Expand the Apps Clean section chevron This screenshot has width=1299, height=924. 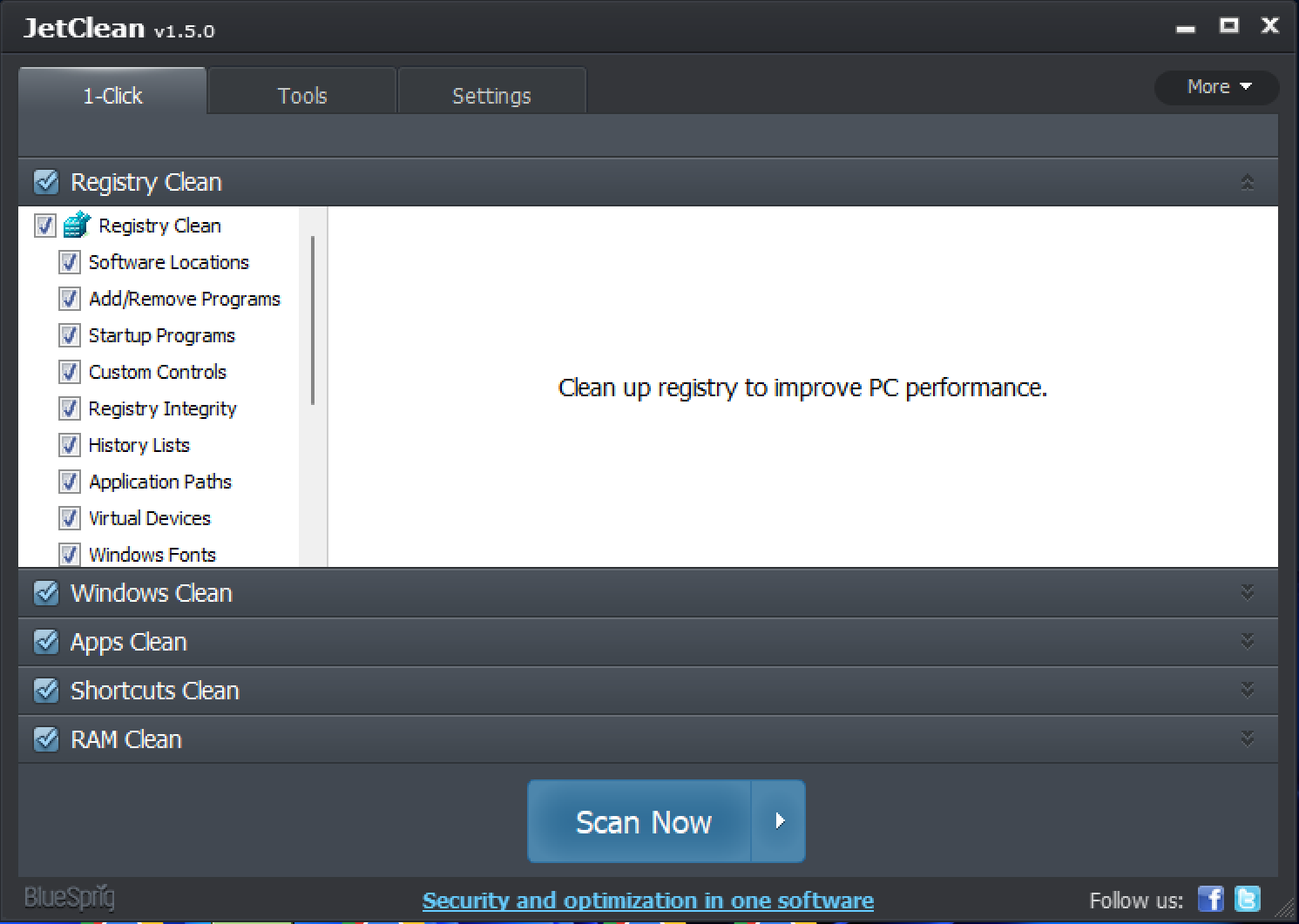(x=1248, y=641)
